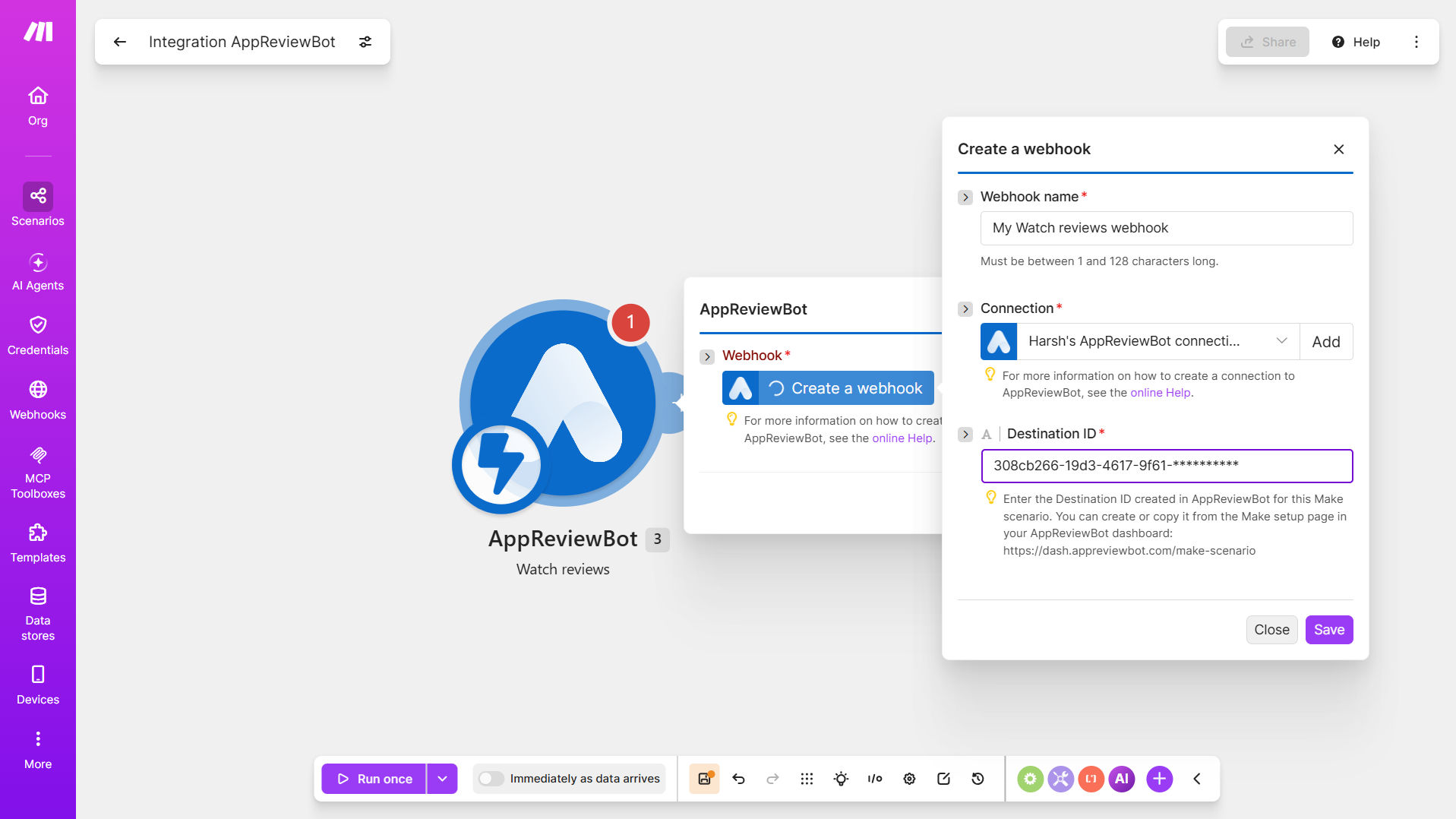Screen dimensions: 1456x819
Task: Open scenario settings sliders icon near title
Action: click(365, 42)
